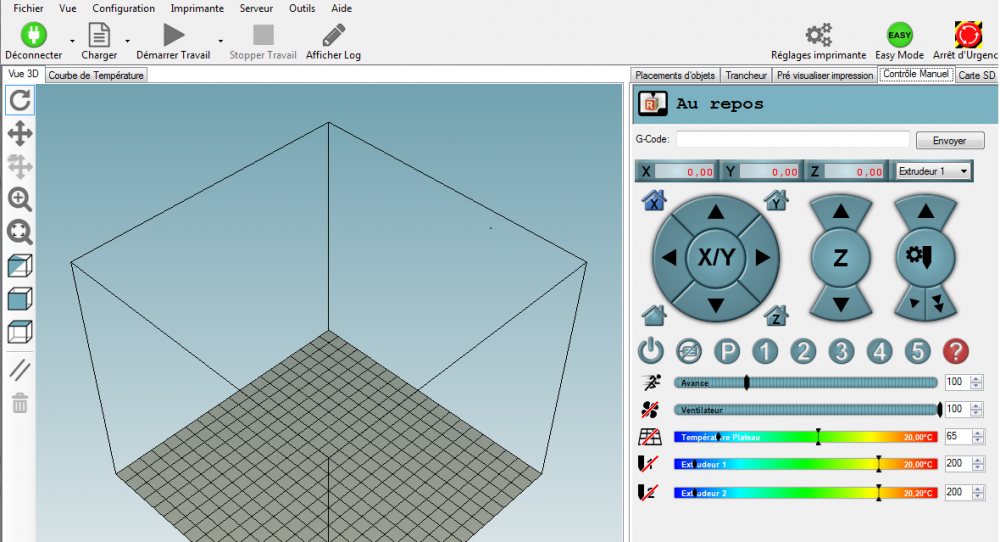Toggle the Ventilateur fan icon

[650, 409]
